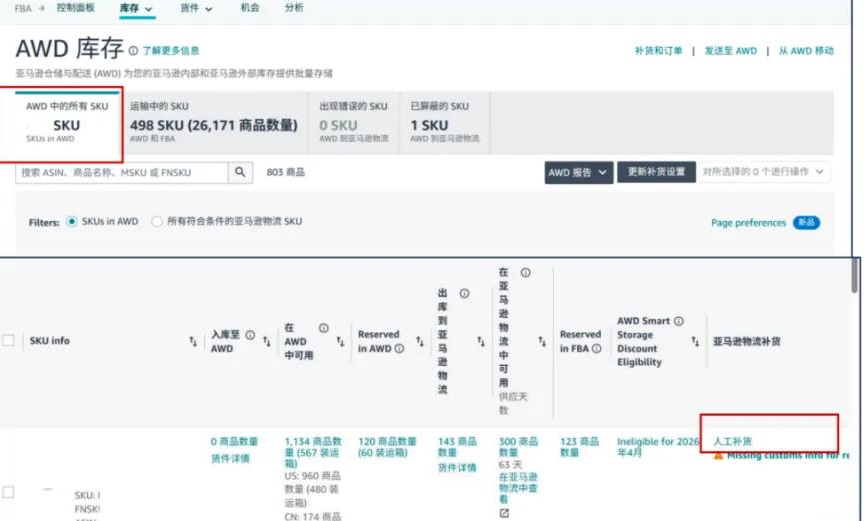Click external link icon under 在亚马逊物流中查看
Image resolution: width=868 pixels, height=521 pixels.
504,513
